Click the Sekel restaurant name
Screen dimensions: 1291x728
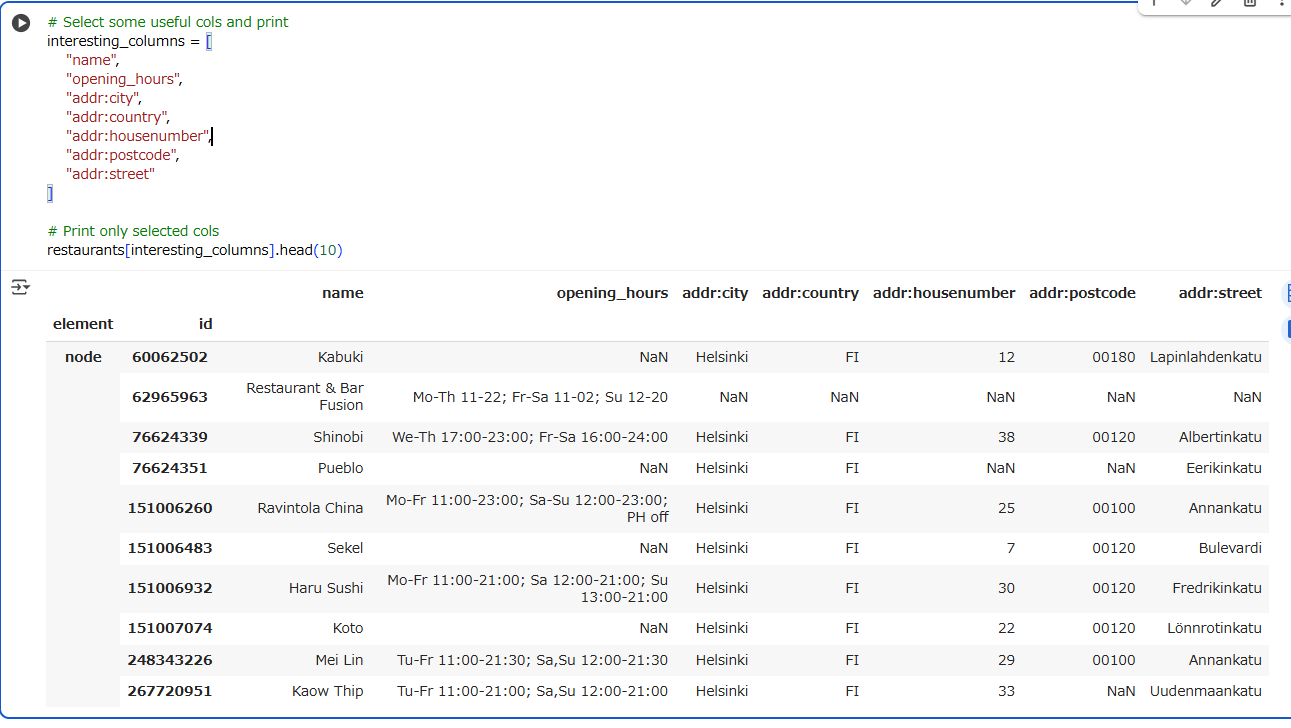tap(345, 548)
